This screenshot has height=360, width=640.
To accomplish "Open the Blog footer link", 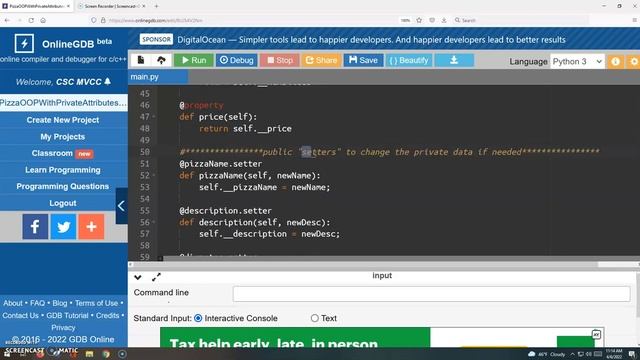I will [60, 303].
